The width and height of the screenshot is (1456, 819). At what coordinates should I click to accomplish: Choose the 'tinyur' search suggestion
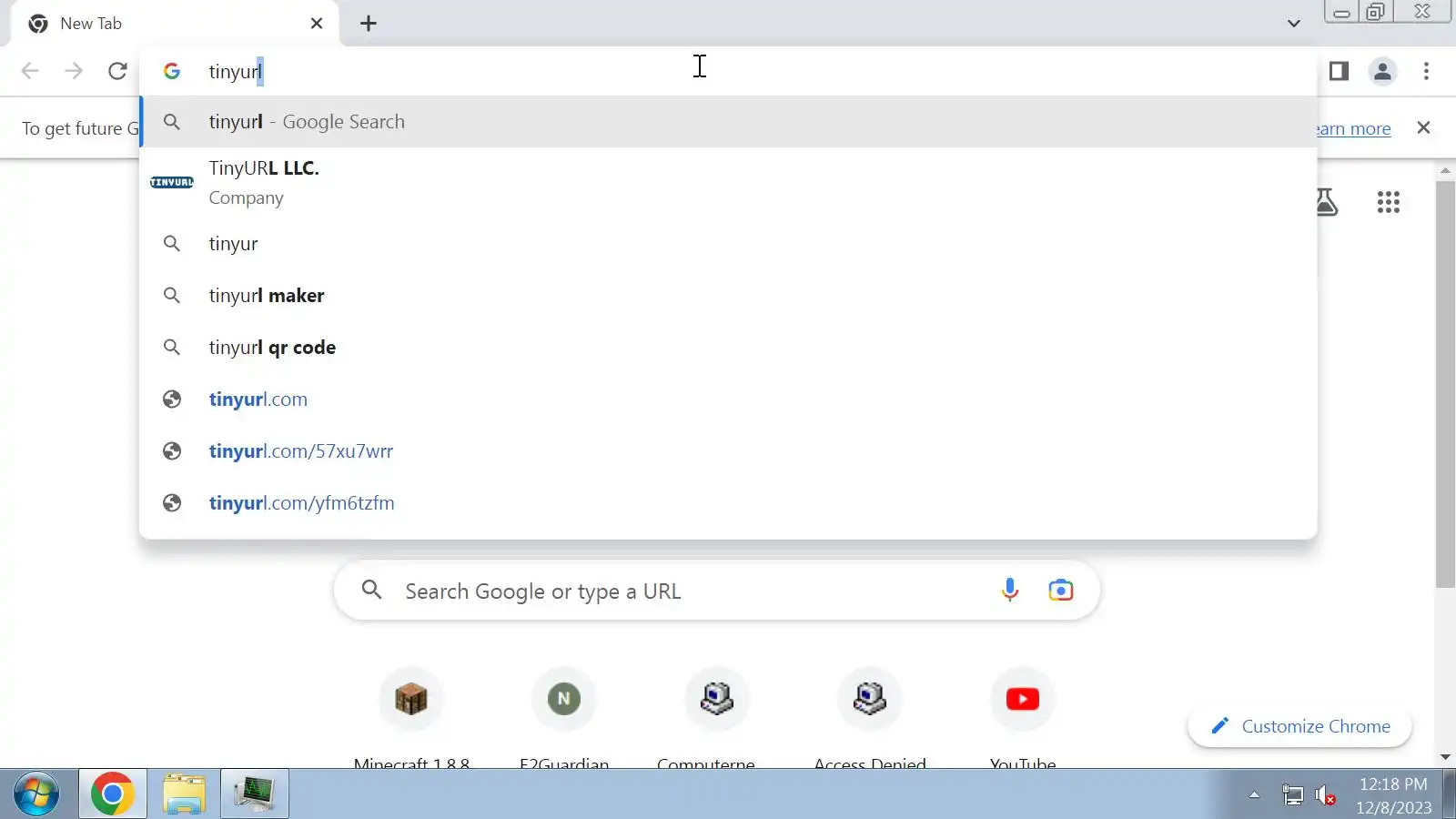click(x=728, y=244)
